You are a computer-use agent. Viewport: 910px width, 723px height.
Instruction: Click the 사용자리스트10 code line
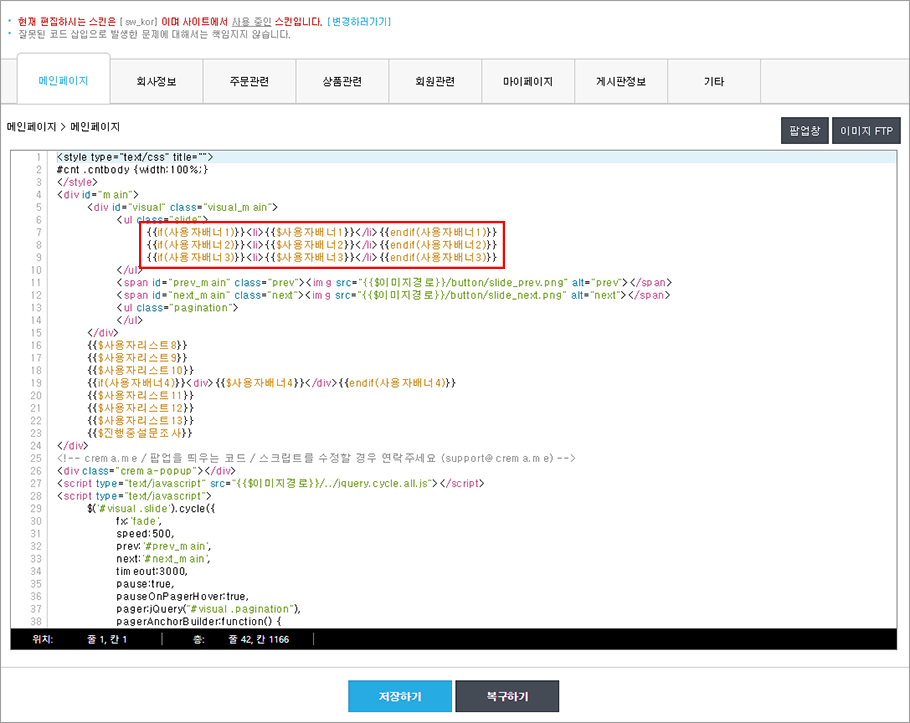(140, 370)
